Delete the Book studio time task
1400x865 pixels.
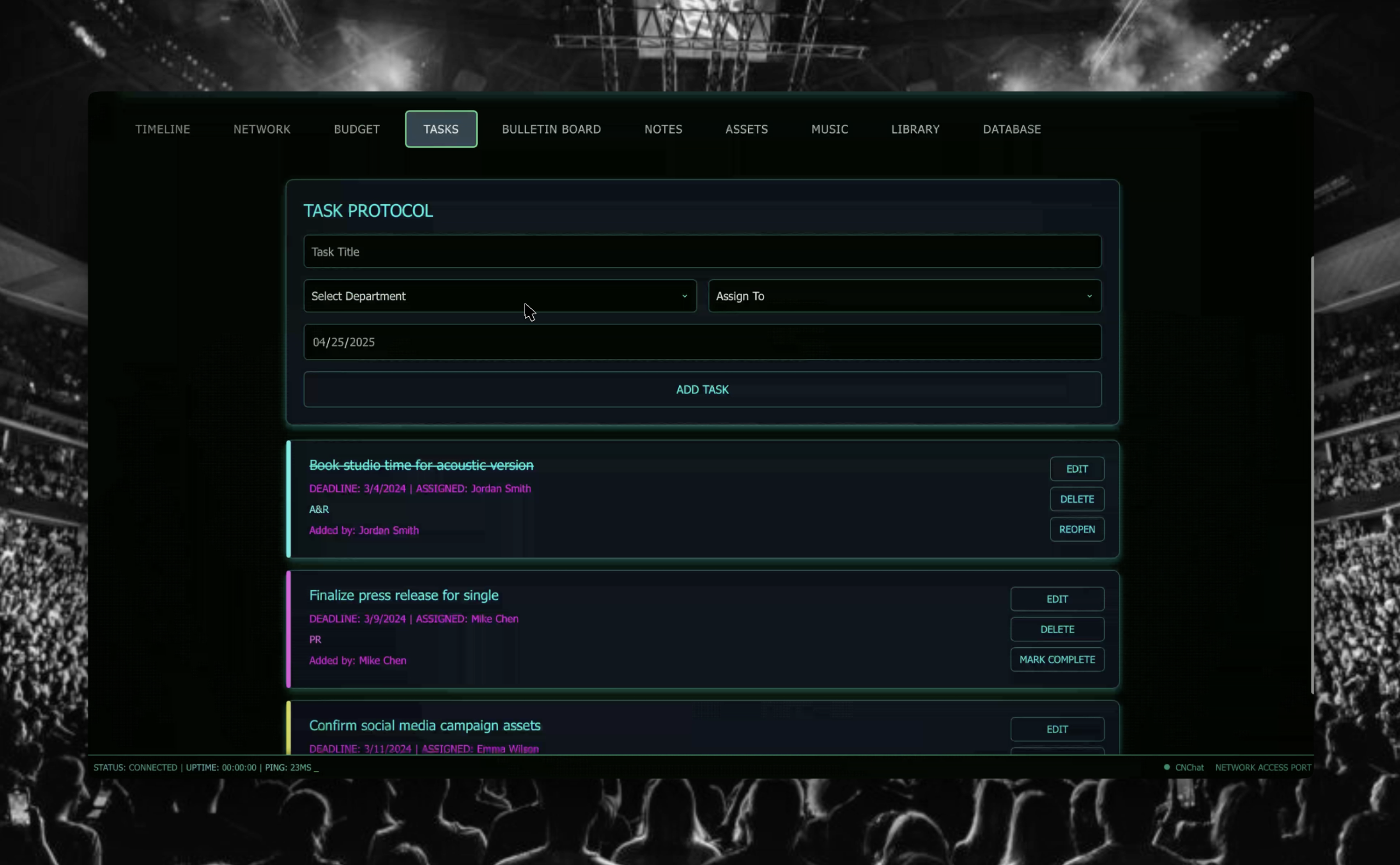click(1076, 499)
